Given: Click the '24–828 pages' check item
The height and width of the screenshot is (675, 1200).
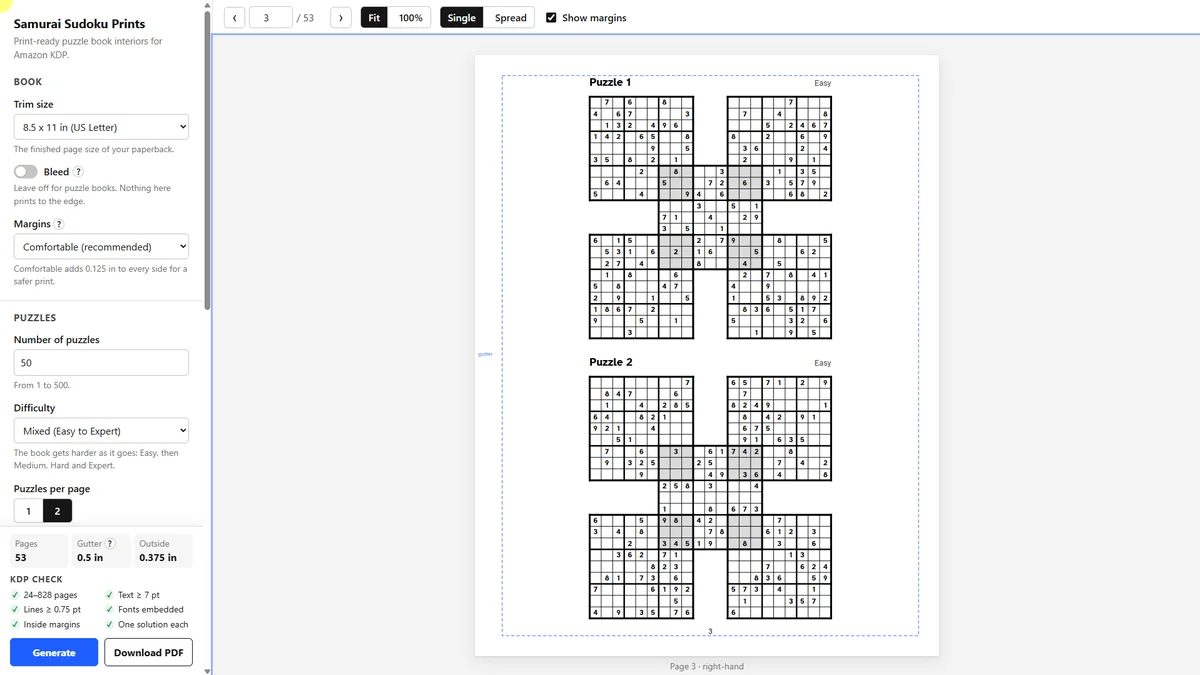Looking at the screenshot, I should (x=43, y=595).
